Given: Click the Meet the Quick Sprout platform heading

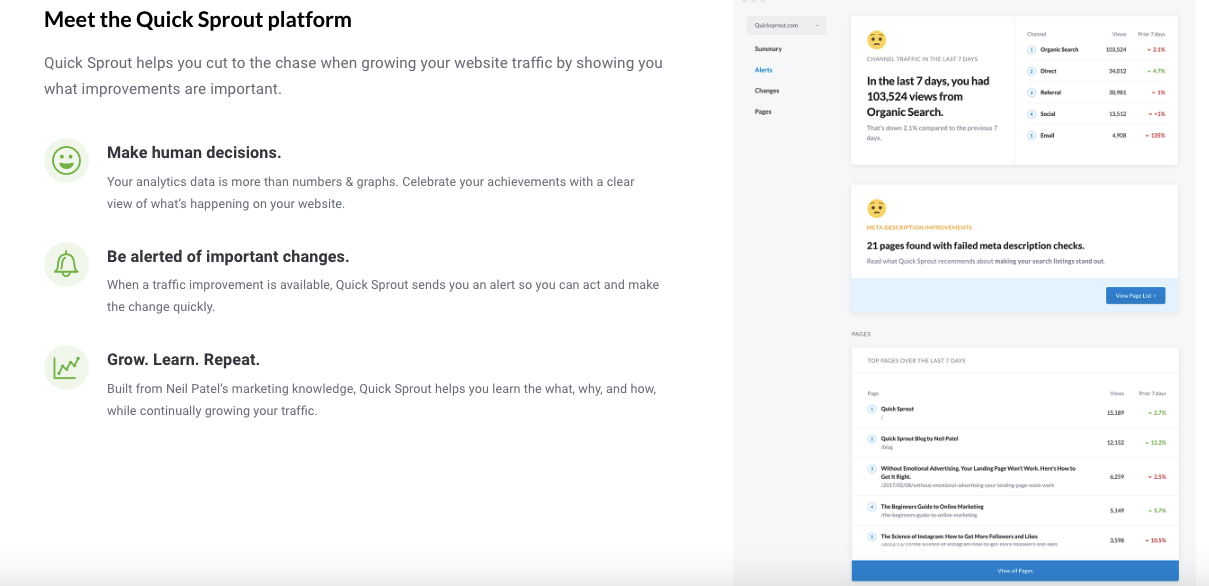Looking at the screenshot, I should pos(198,20).
